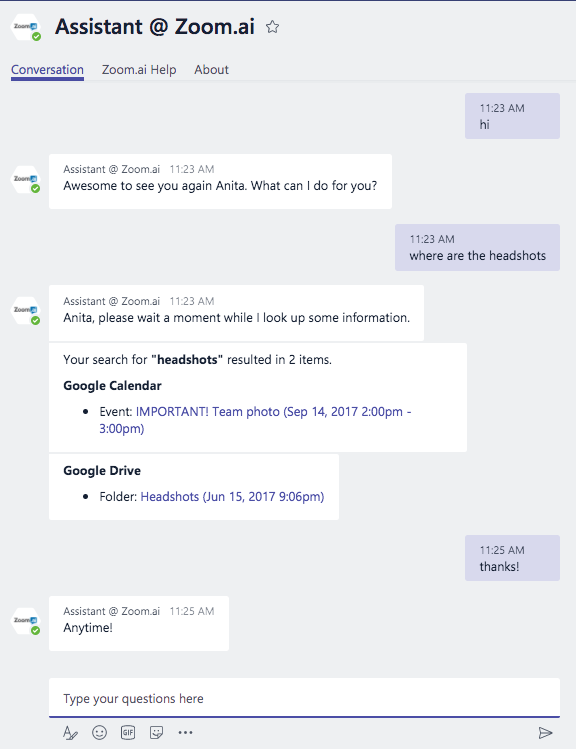The image size is (576, 749).
Task: Select the Conversation tab
Action: [x=47, y=70]
